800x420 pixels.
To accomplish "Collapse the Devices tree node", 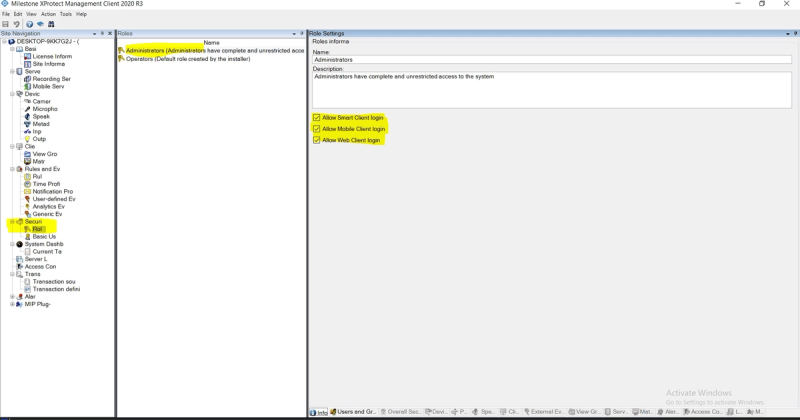I will tap(12, 94).
